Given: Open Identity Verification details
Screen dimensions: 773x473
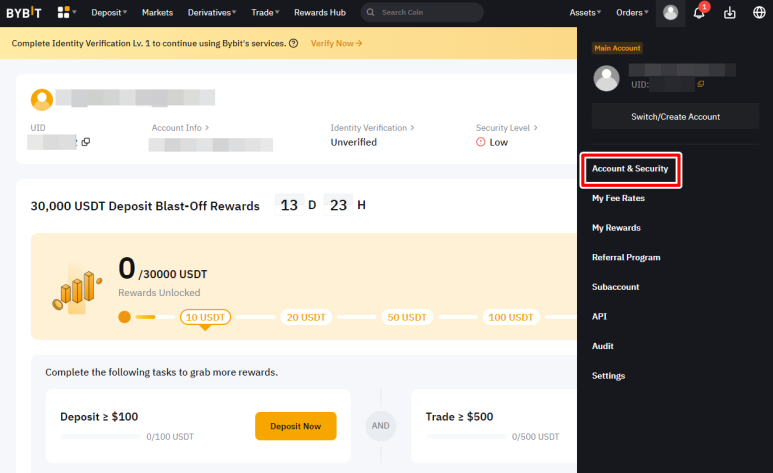Looking at the screenshot, I should point(372,128).
